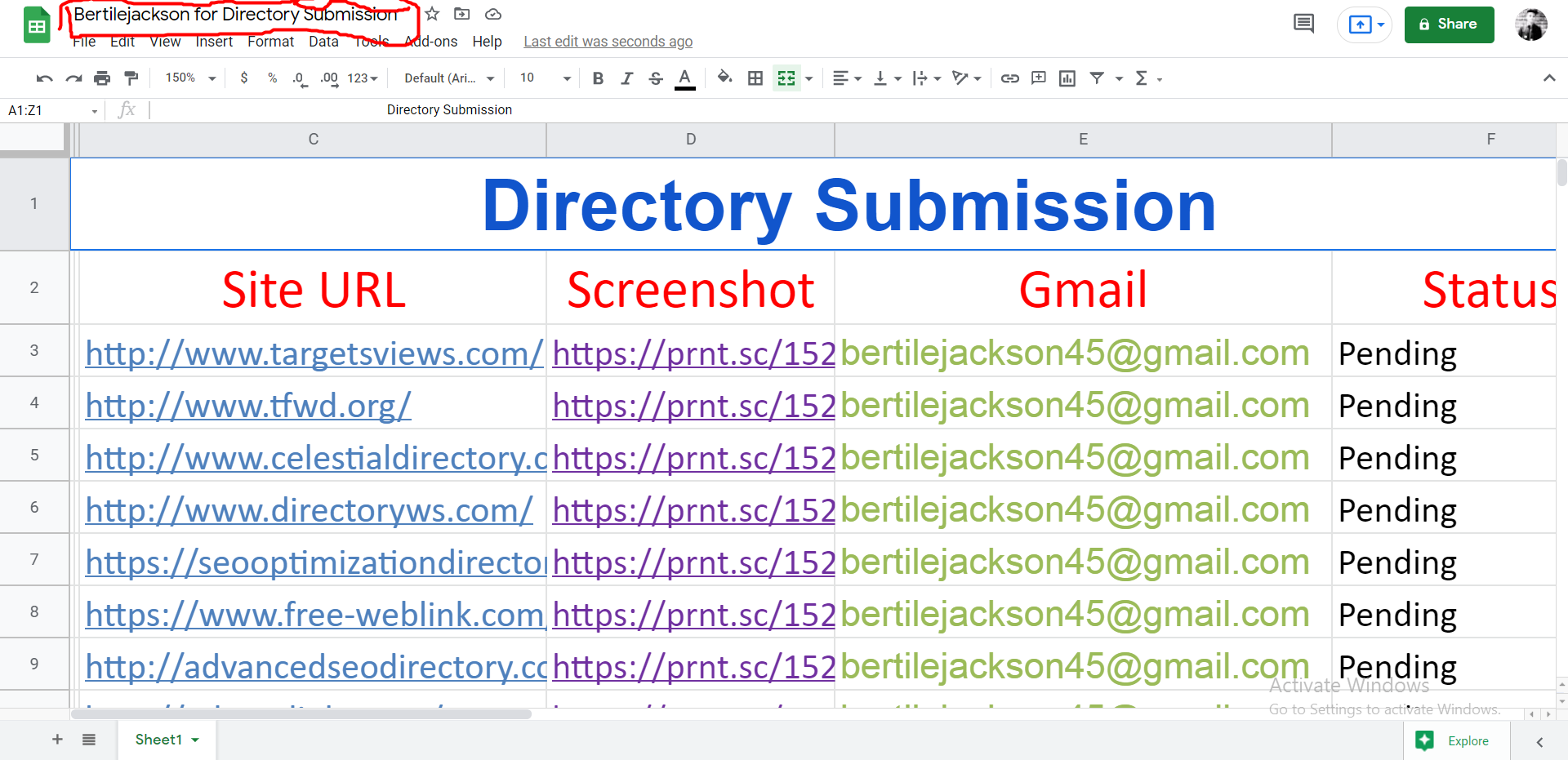Open the functions (sigma) menu

(1142, 78)
